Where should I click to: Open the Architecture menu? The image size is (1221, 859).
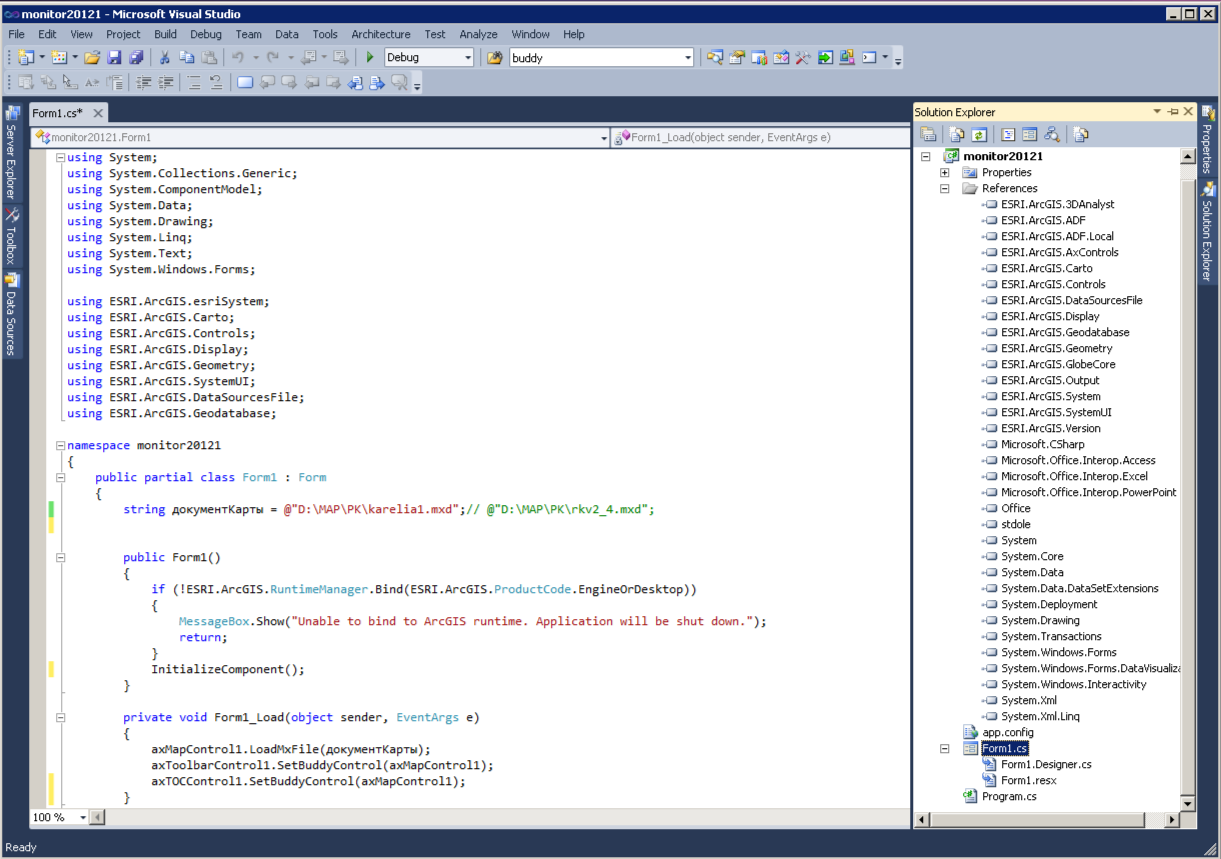coord(380,34)
